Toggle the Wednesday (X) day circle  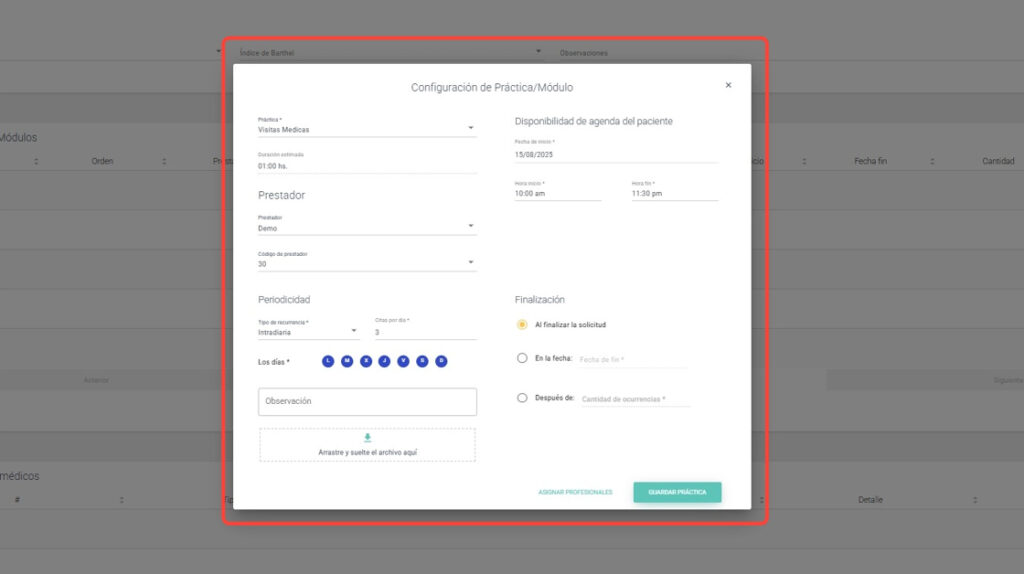click(366, 361)
